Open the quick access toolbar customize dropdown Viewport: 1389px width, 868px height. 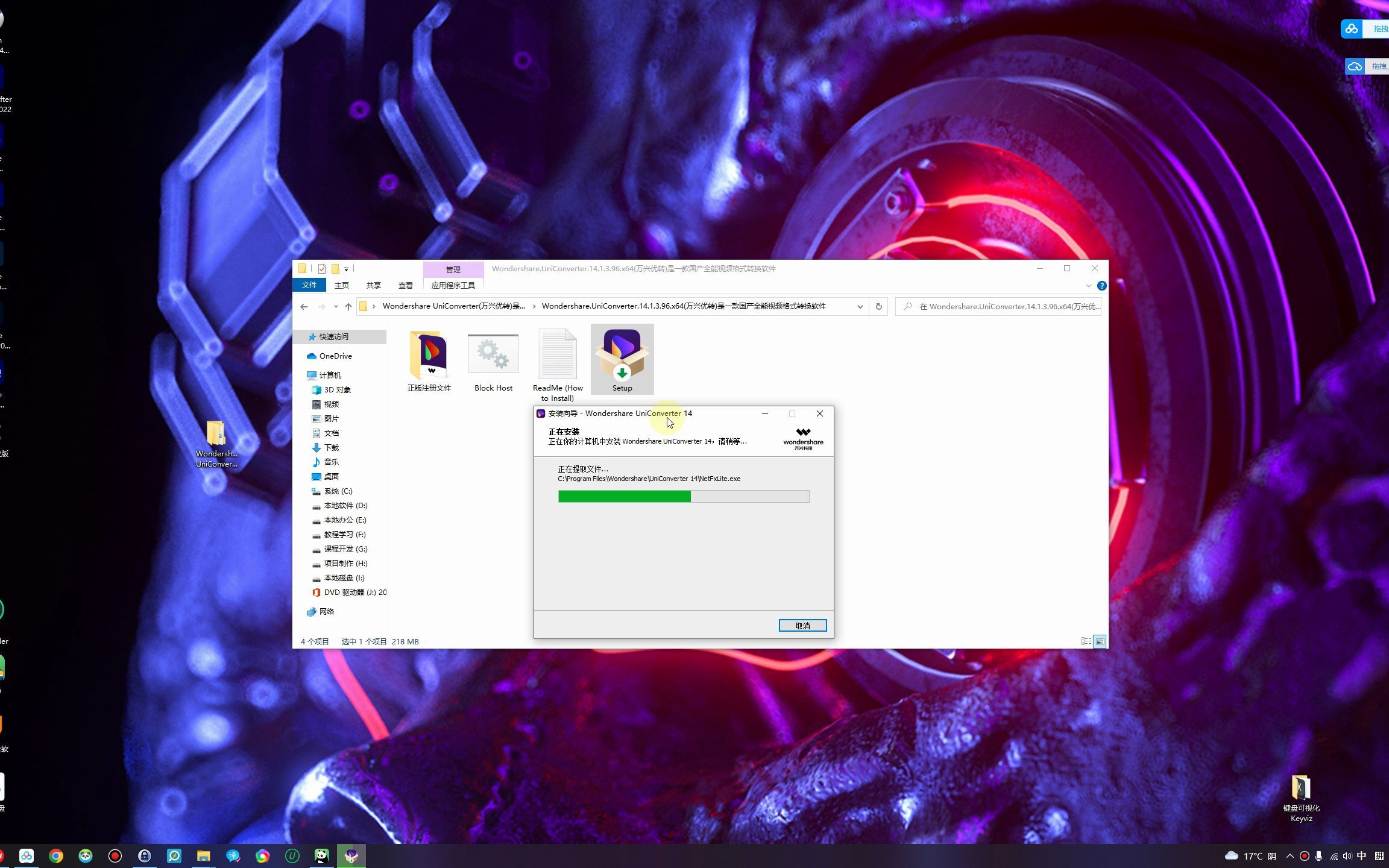pyautogui.click(x=347, y=269)
